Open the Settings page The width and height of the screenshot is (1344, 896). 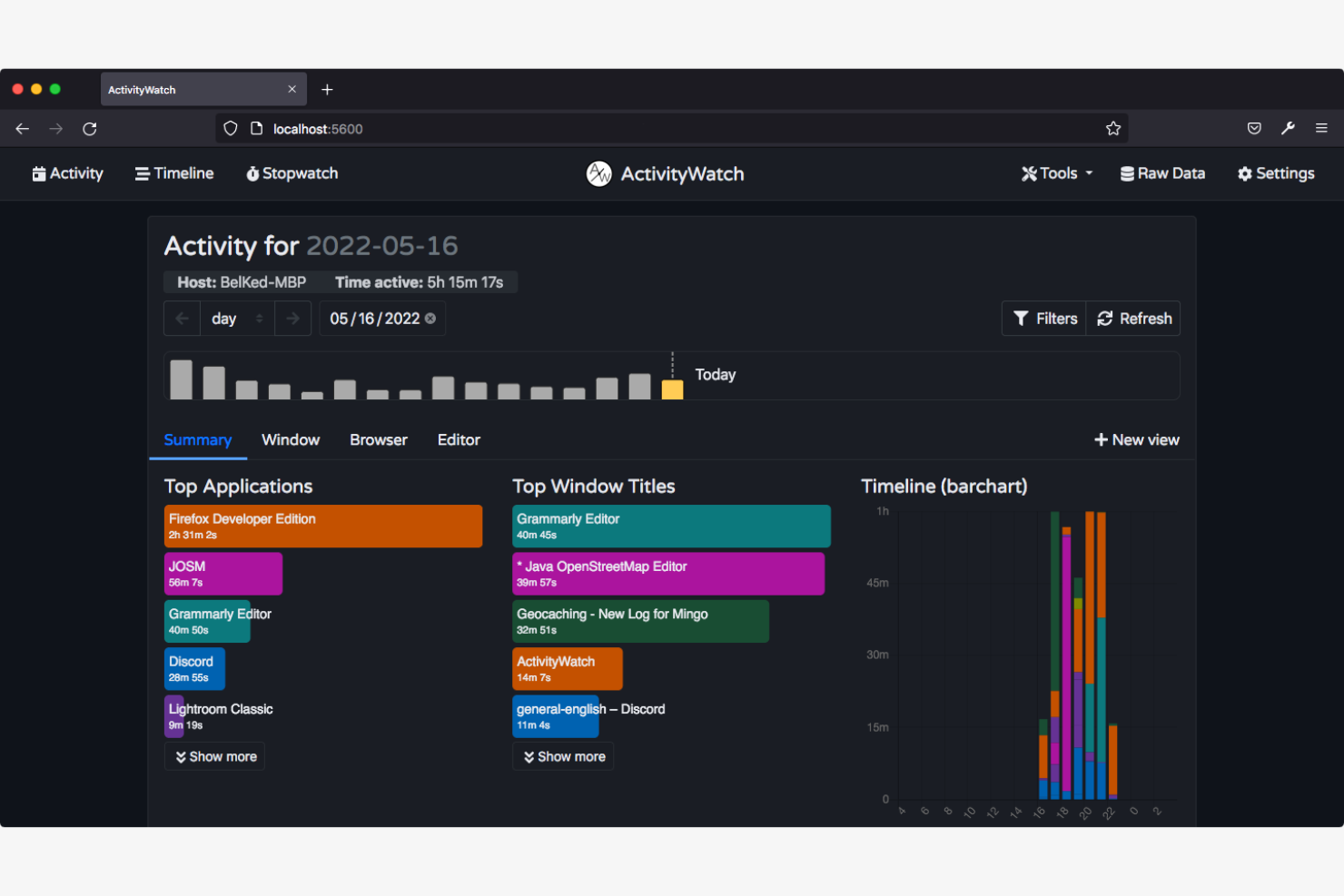tap(1276, 173)
